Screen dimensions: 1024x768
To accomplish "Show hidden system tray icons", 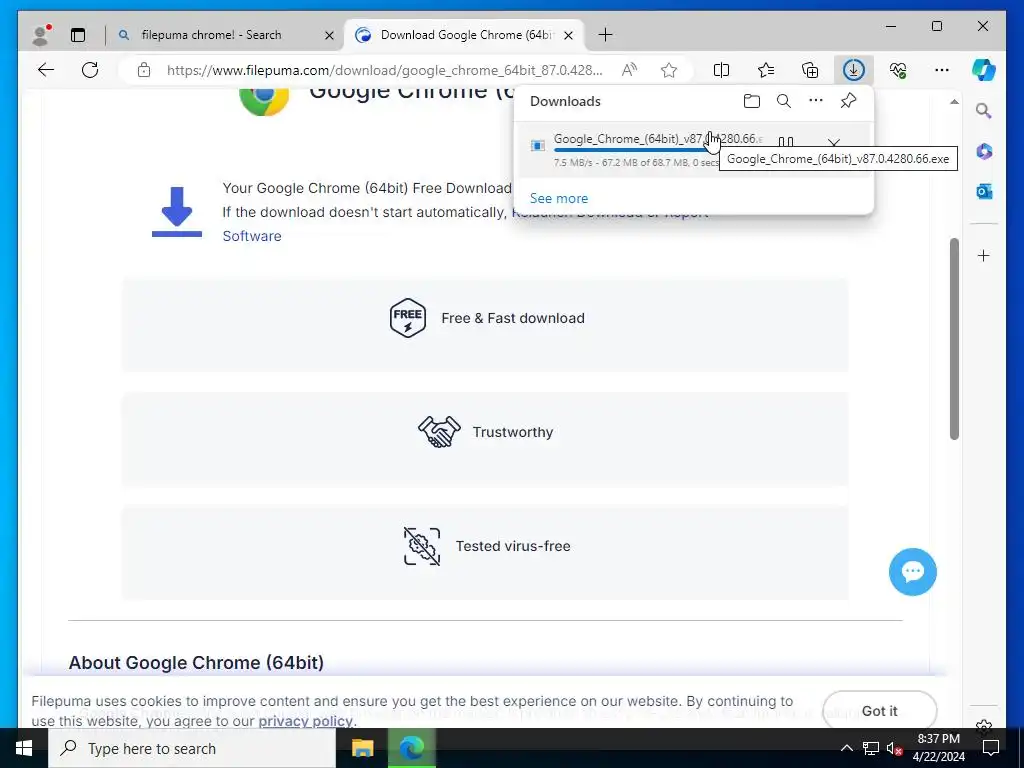I will (x=846, y=748).
